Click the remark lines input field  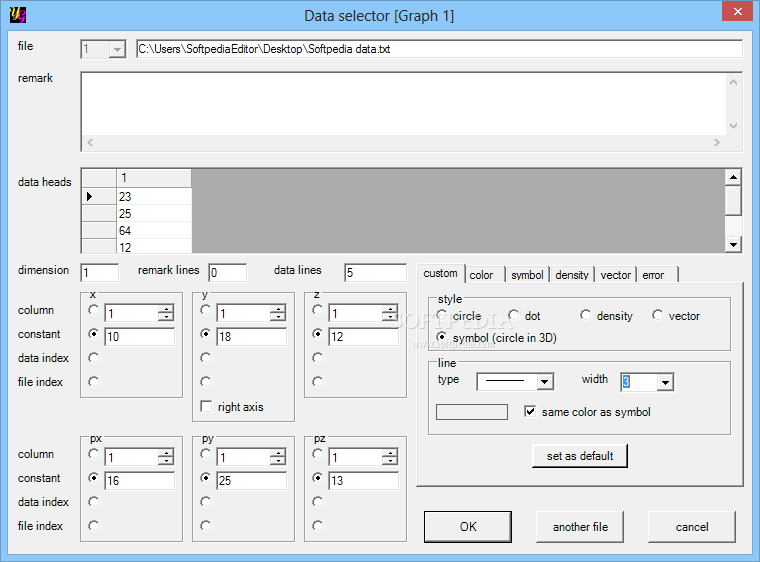(227, 273)
